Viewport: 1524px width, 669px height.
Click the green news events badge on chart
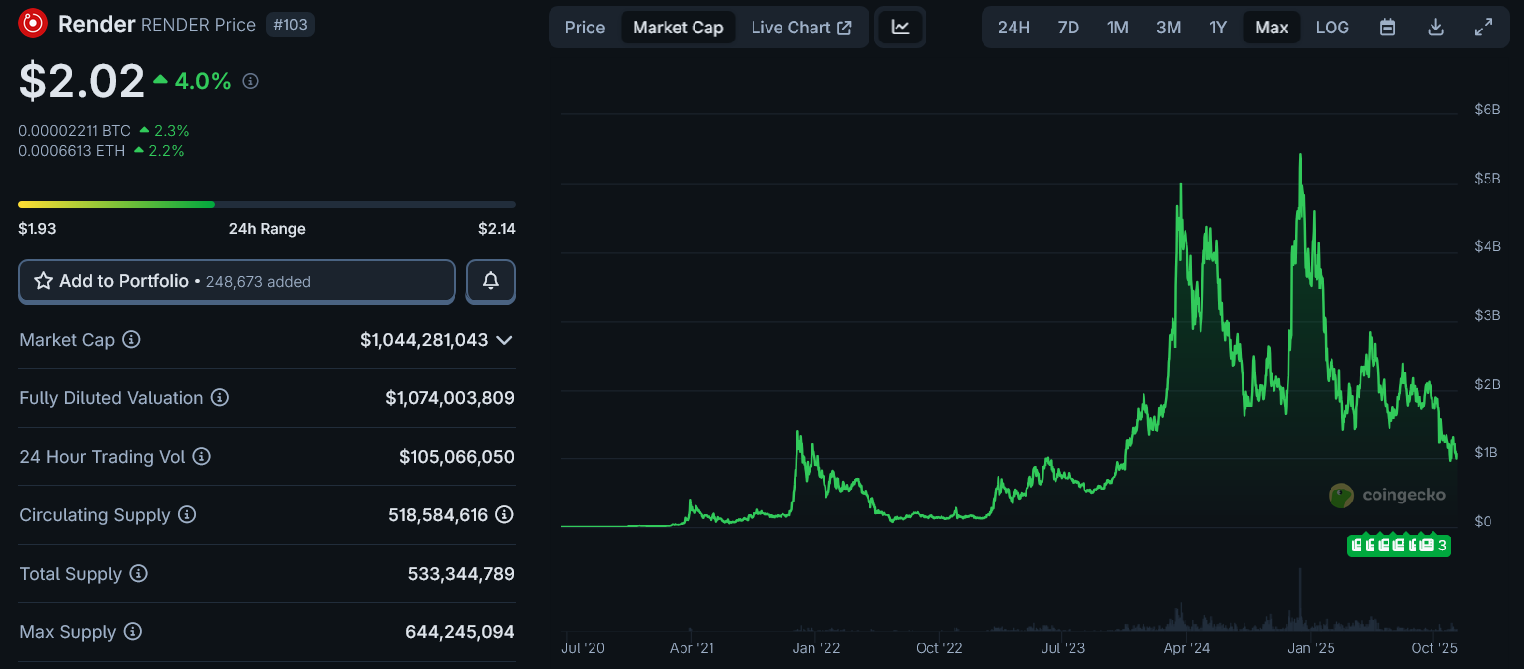[1398, 545]
